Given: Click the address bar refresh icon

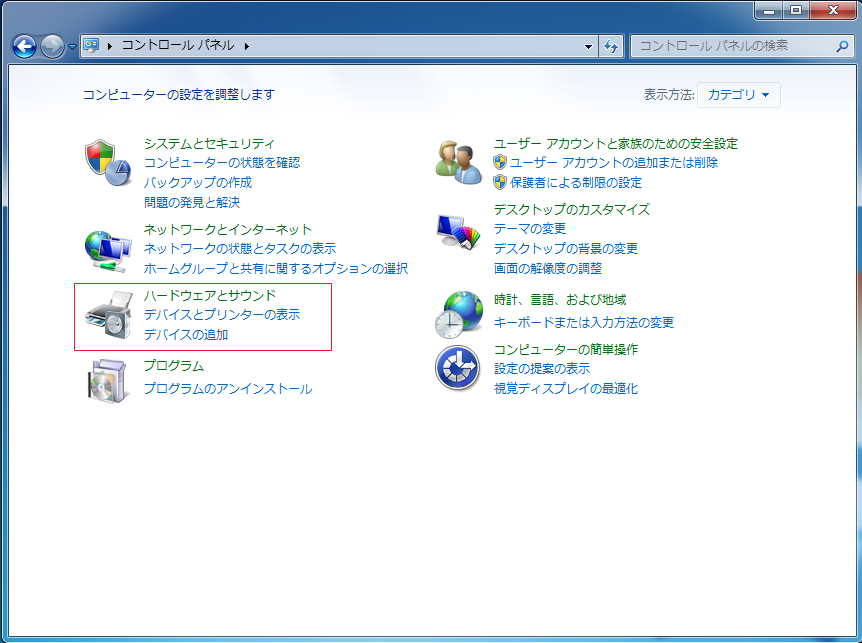Looking at the screenshot, I should click(x=611, y=46).
